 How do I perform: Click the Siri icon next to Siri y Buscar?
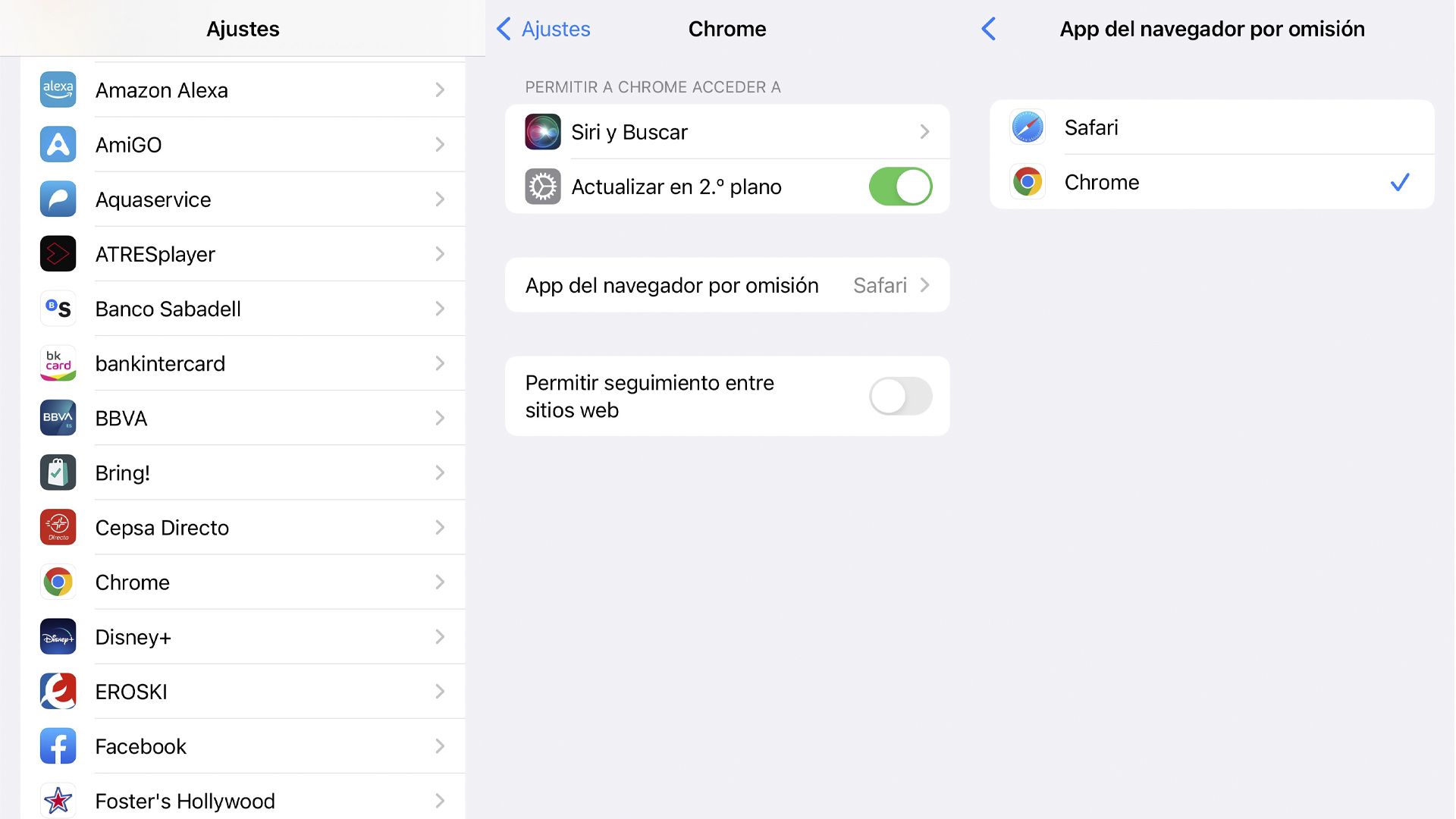(x=542, y=131)
